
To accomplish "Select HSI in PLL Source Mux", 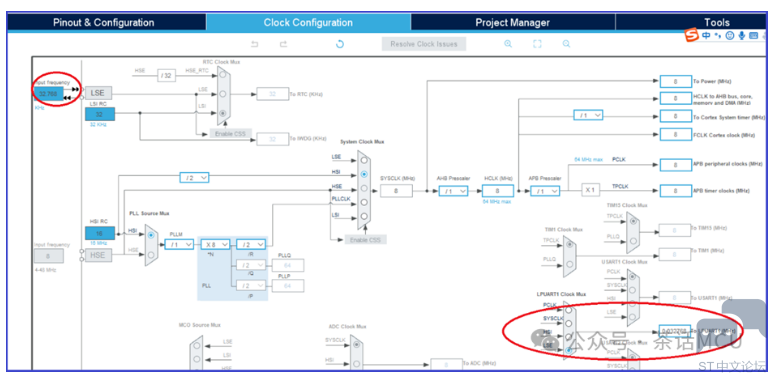I will [x=151, y=235].
